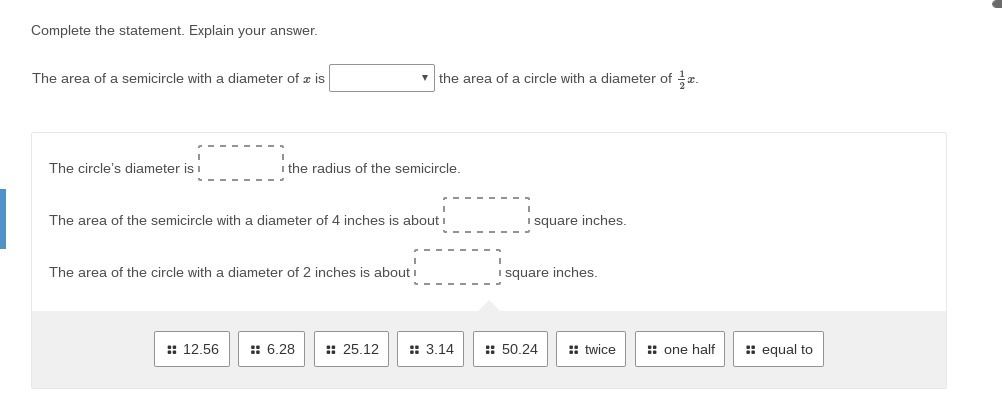1002x410 pixels.
Task: Click the 50.24 answer tile
Action: pyautogui.click(x=511, y=349)
